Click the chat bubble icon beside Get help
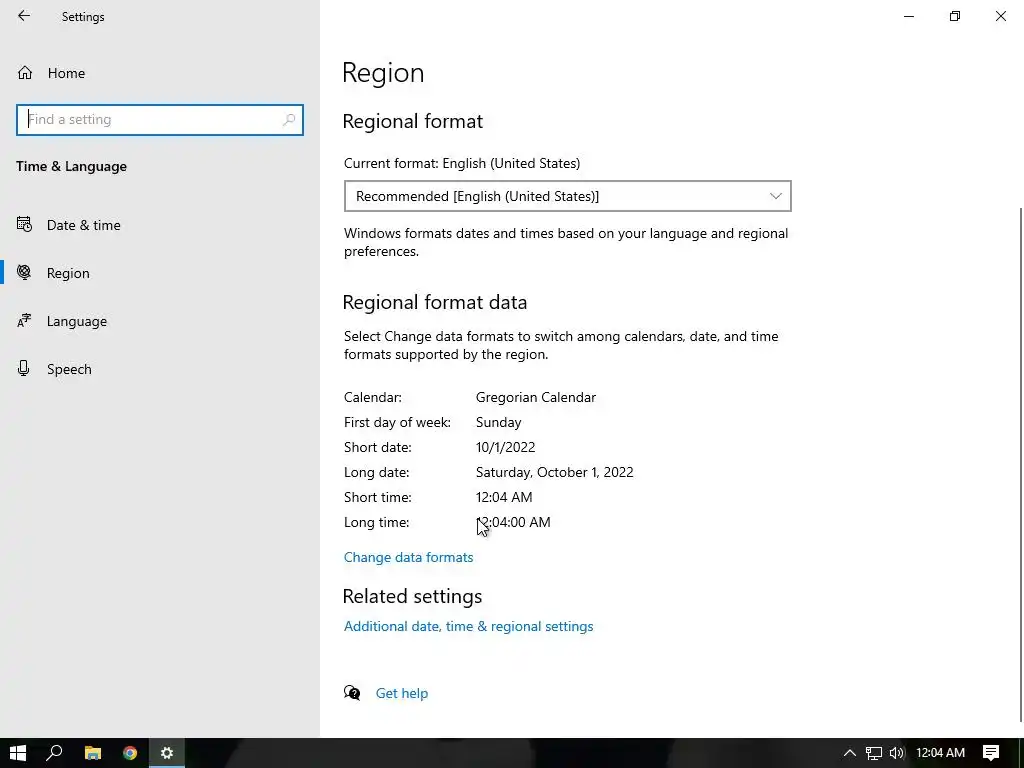This screenshot has width=1024, height=768. [352, 693]
